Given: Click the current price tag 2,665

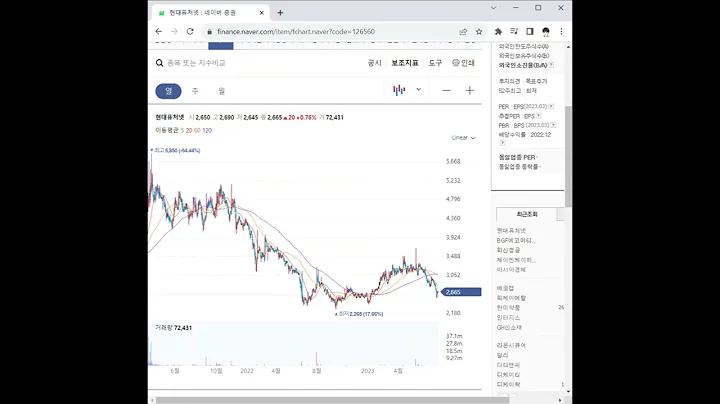Looking at the screenshot, I should pyautogui.click(x=461, y=292).
